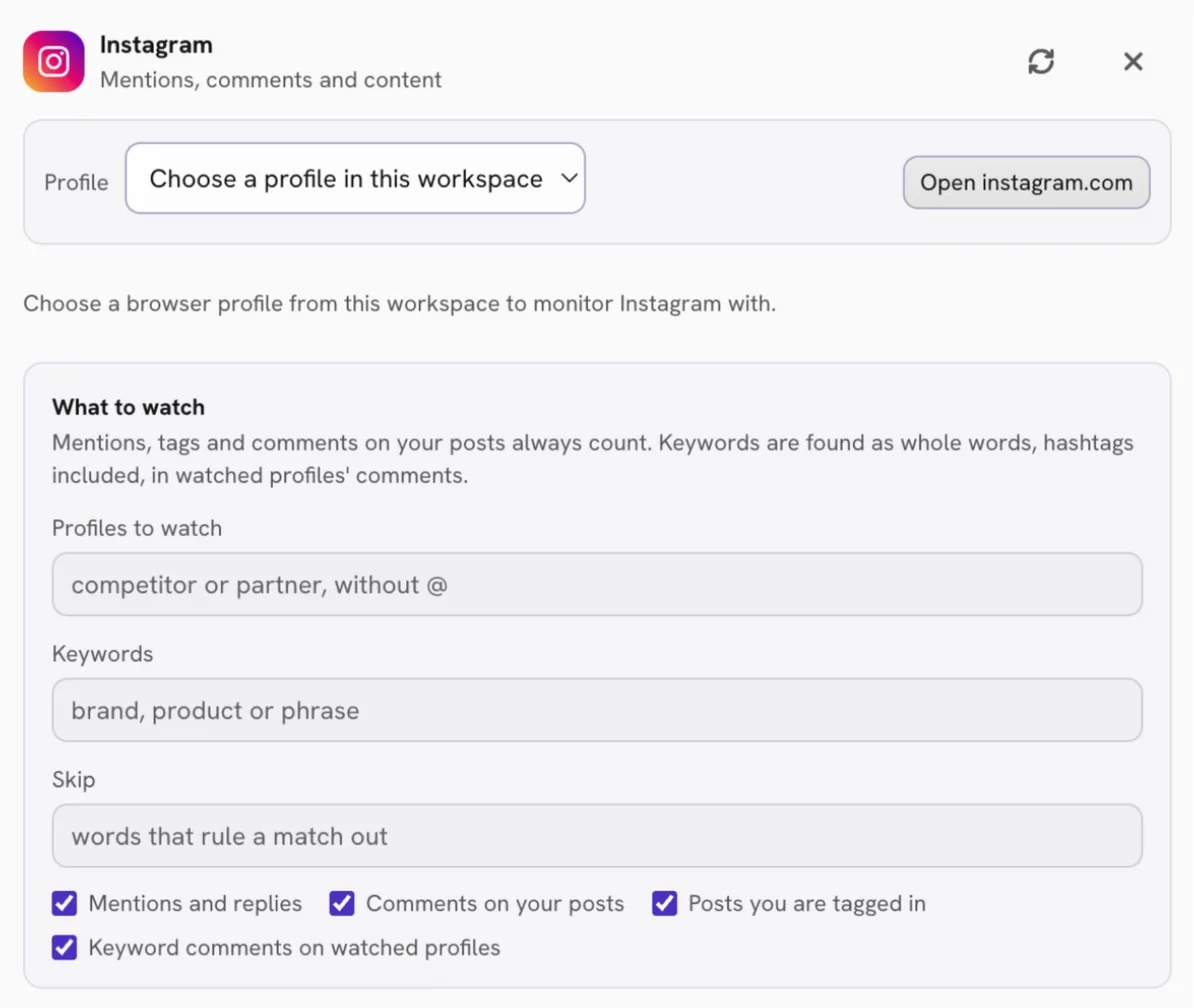Viewport: 1194px width, 1008px height.
Task: Click the "What to watch" heading
Action: click(x=129, y=407)
